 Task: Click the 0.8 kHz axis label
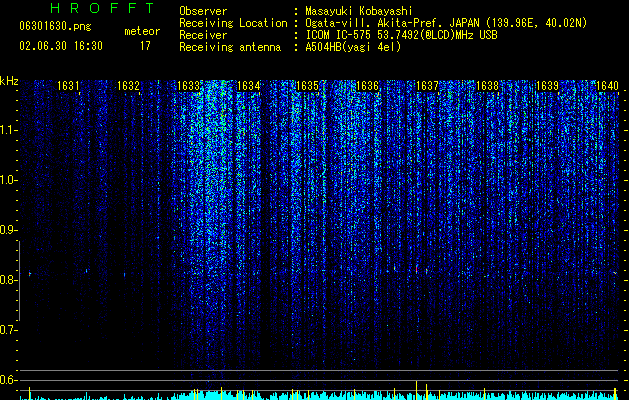click(x=7, y=280)
